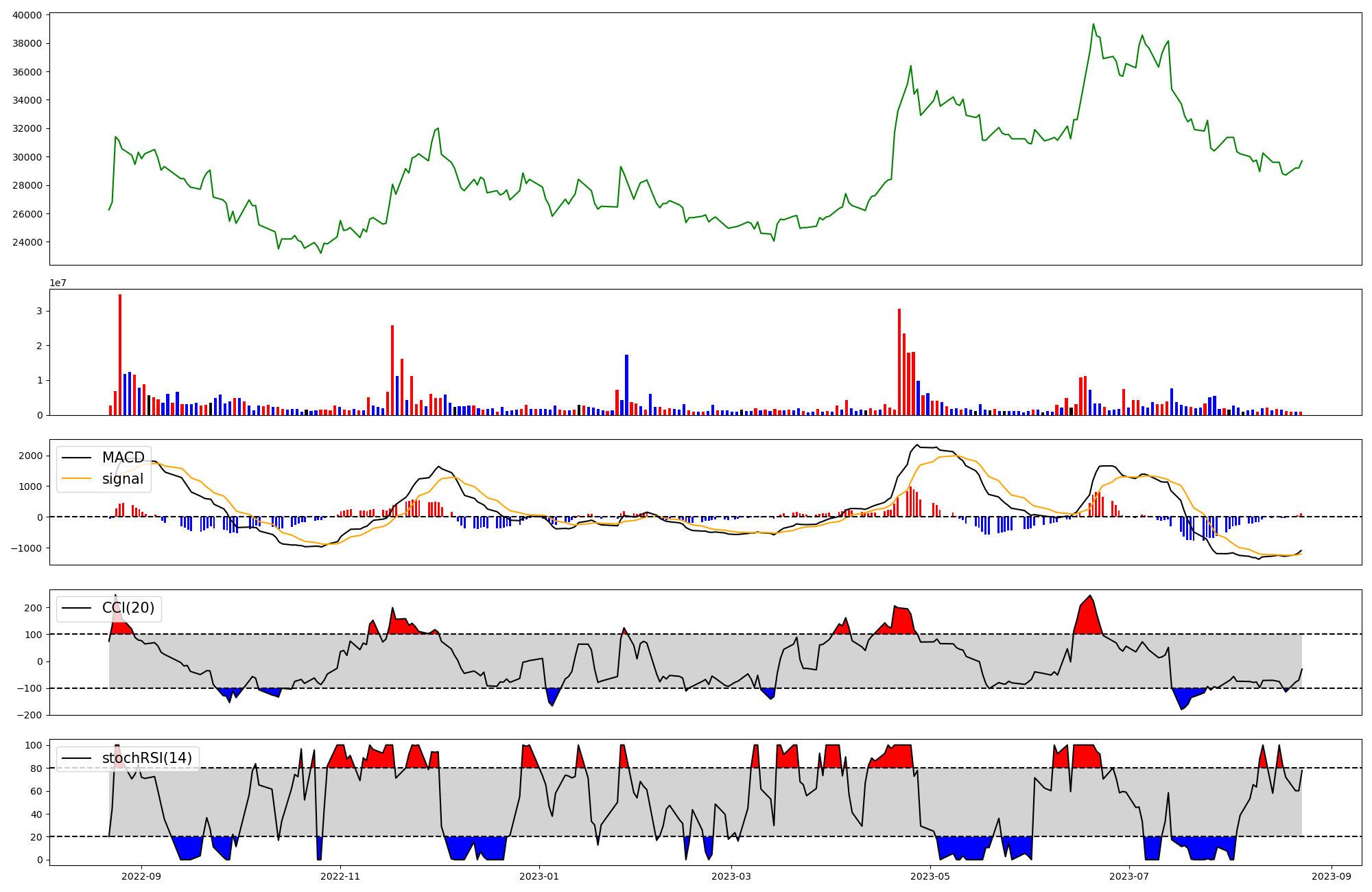The width and height of the screenshot is (1372, 892).
Task: Click the -200 tick on CCI axis
Action: (30, 715)
